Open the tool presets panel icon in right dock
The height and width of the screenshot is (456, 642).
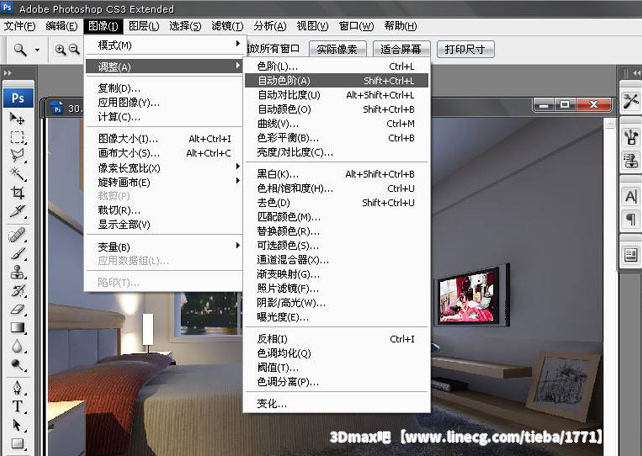(631, 101)
